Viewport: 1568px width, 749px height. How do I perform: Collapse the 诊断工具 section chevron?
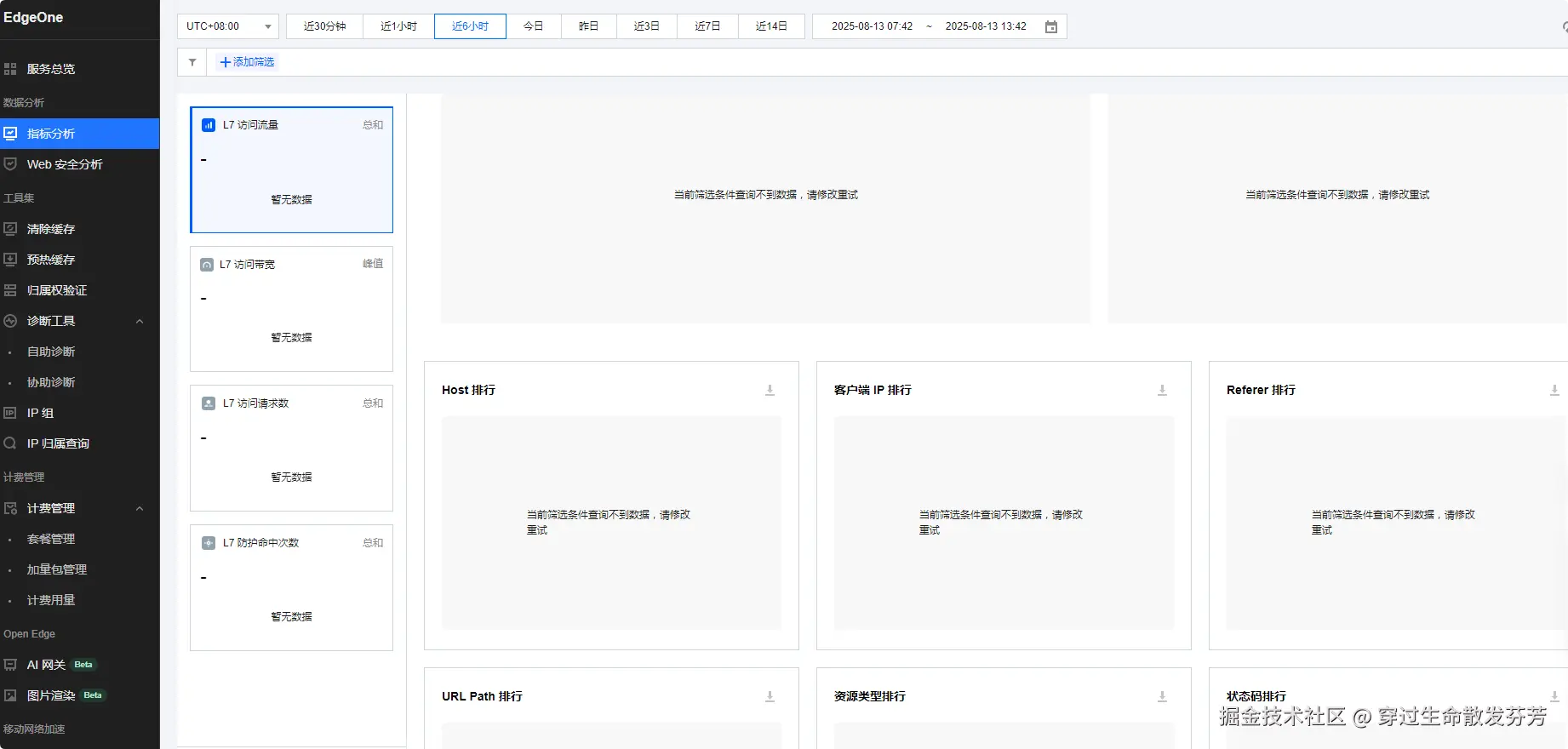click(140, 321)
